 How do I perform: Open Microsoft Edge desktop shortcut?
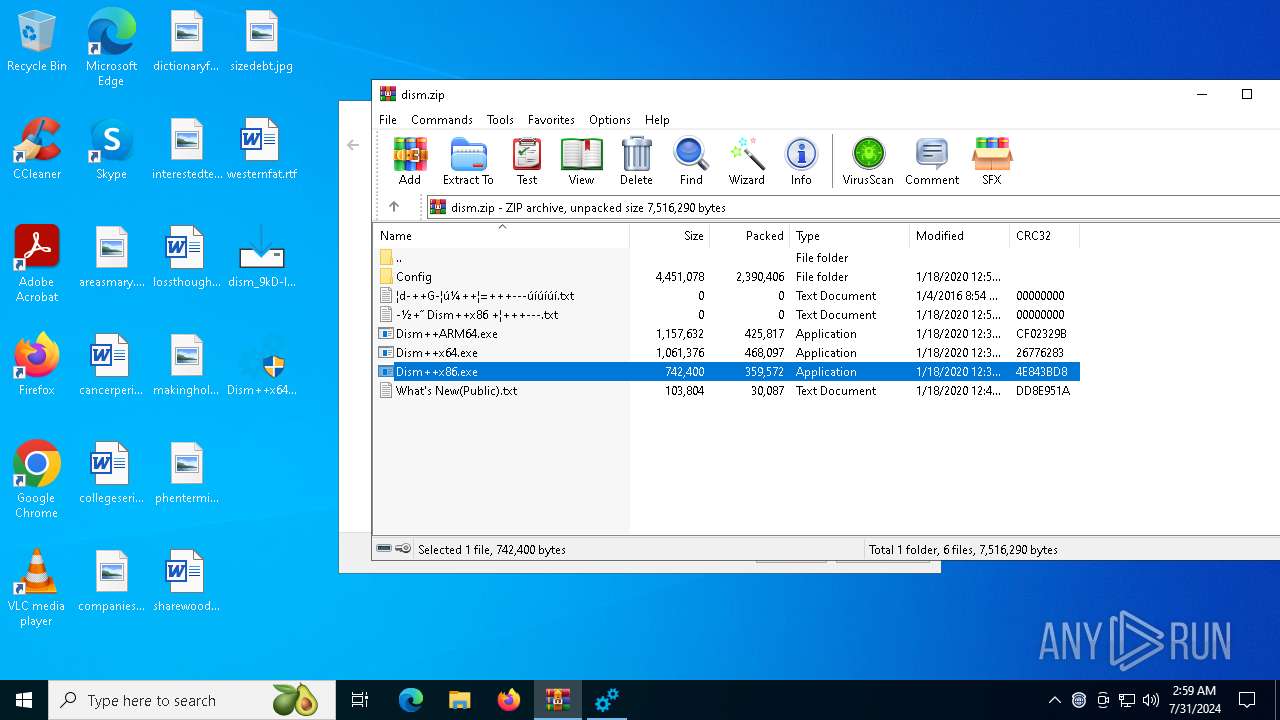click(x=111, y=48)
